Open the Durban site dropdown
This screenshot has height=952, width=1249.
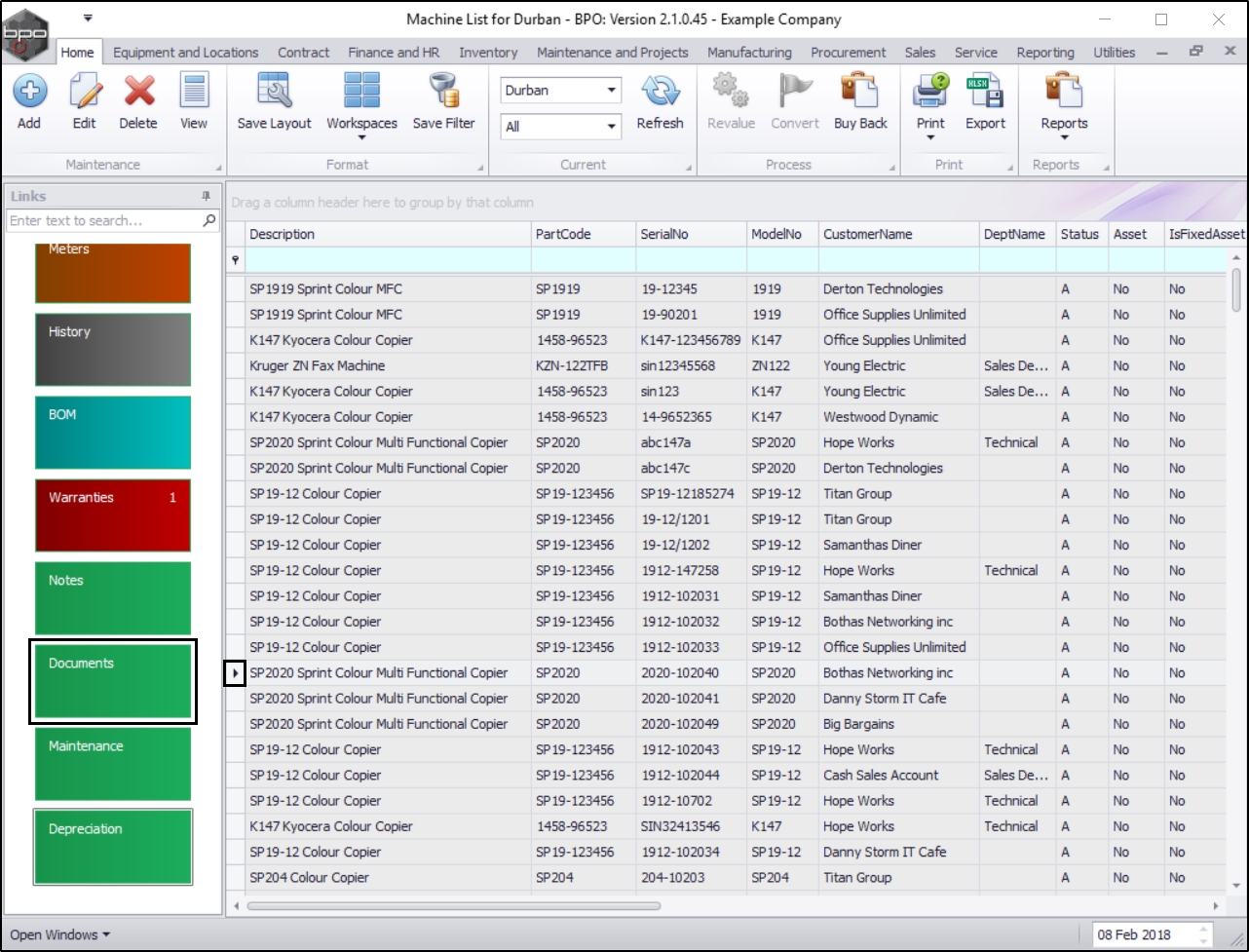612,91
